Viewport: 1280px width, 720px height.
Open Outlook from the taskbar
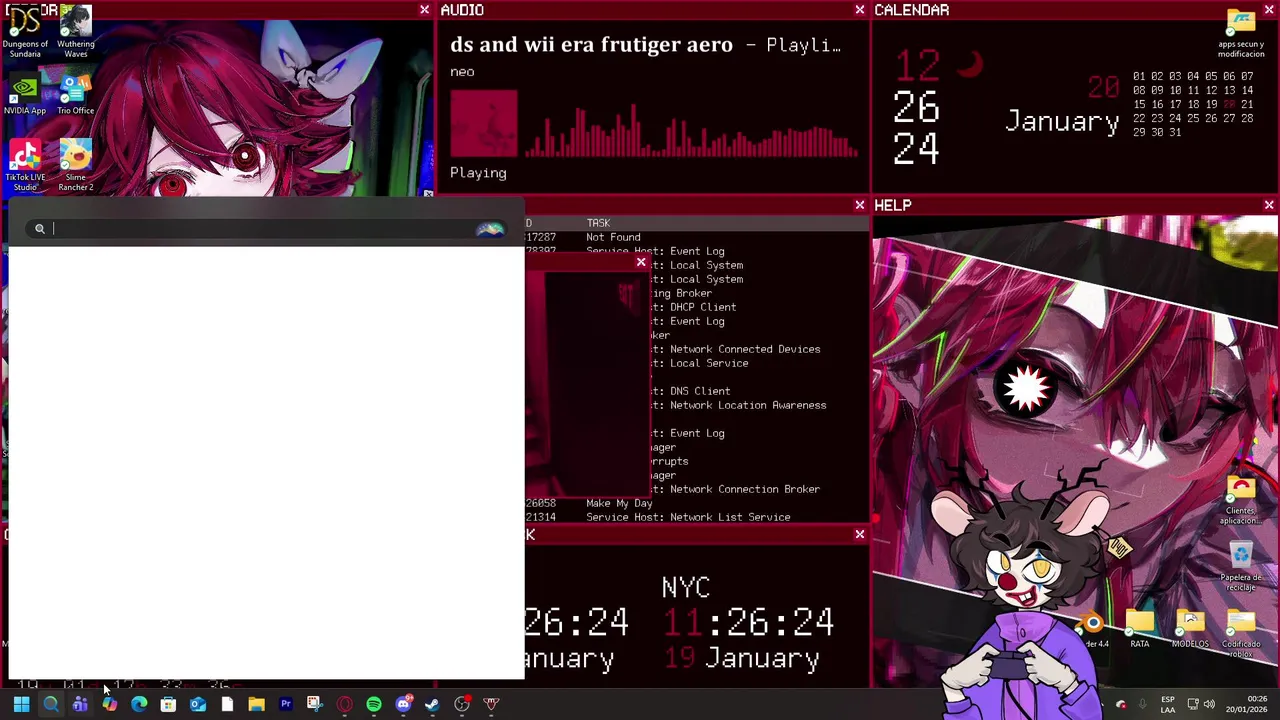click(x=198, y=705)
